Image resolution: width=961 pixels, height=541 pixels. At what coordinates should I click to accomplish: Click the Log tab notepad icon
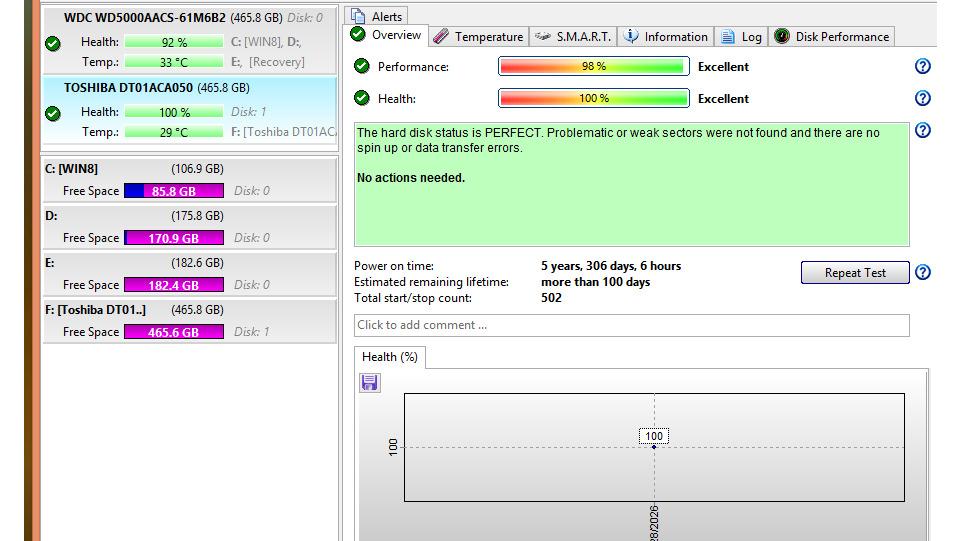pos(727,37)
